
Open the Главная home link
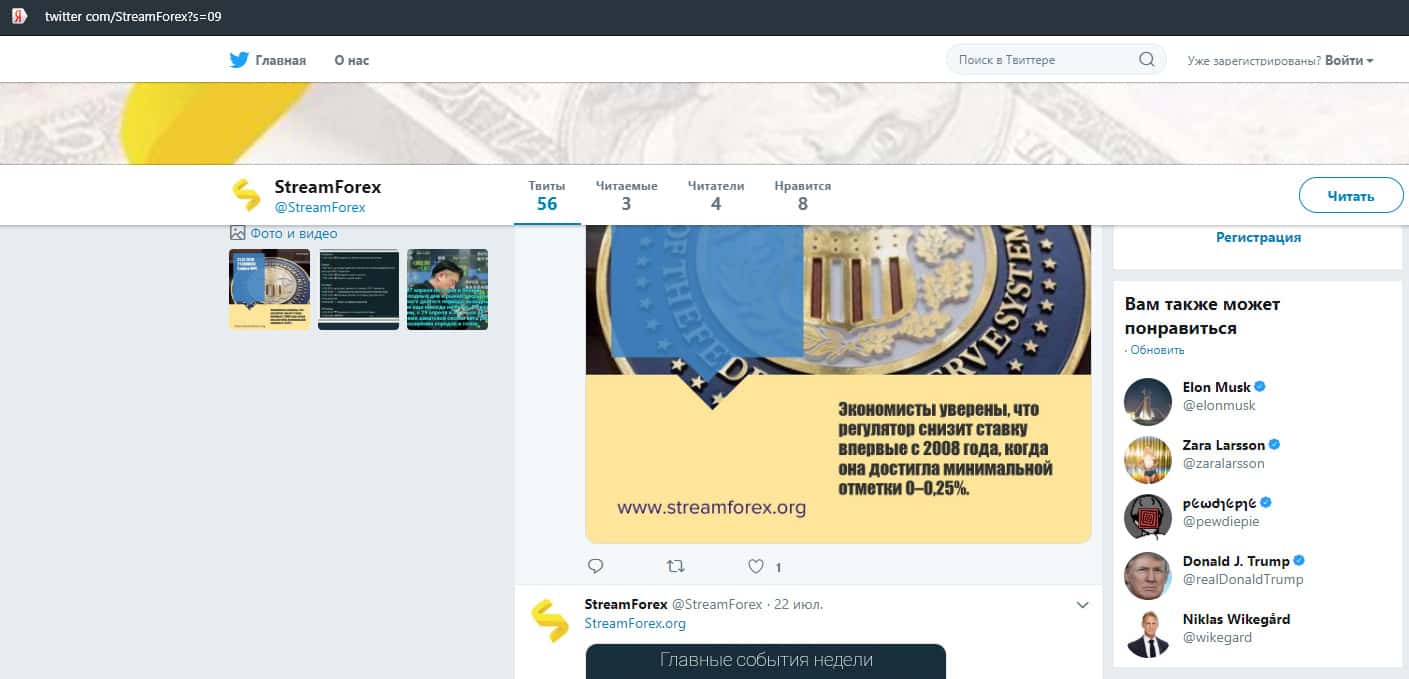(x=280, y=60)
